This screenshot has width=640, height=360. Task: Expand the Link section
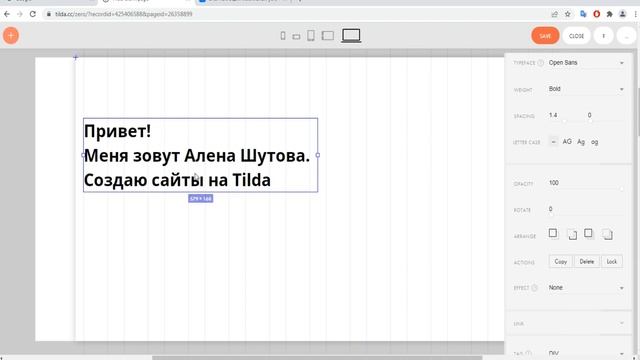569,324
